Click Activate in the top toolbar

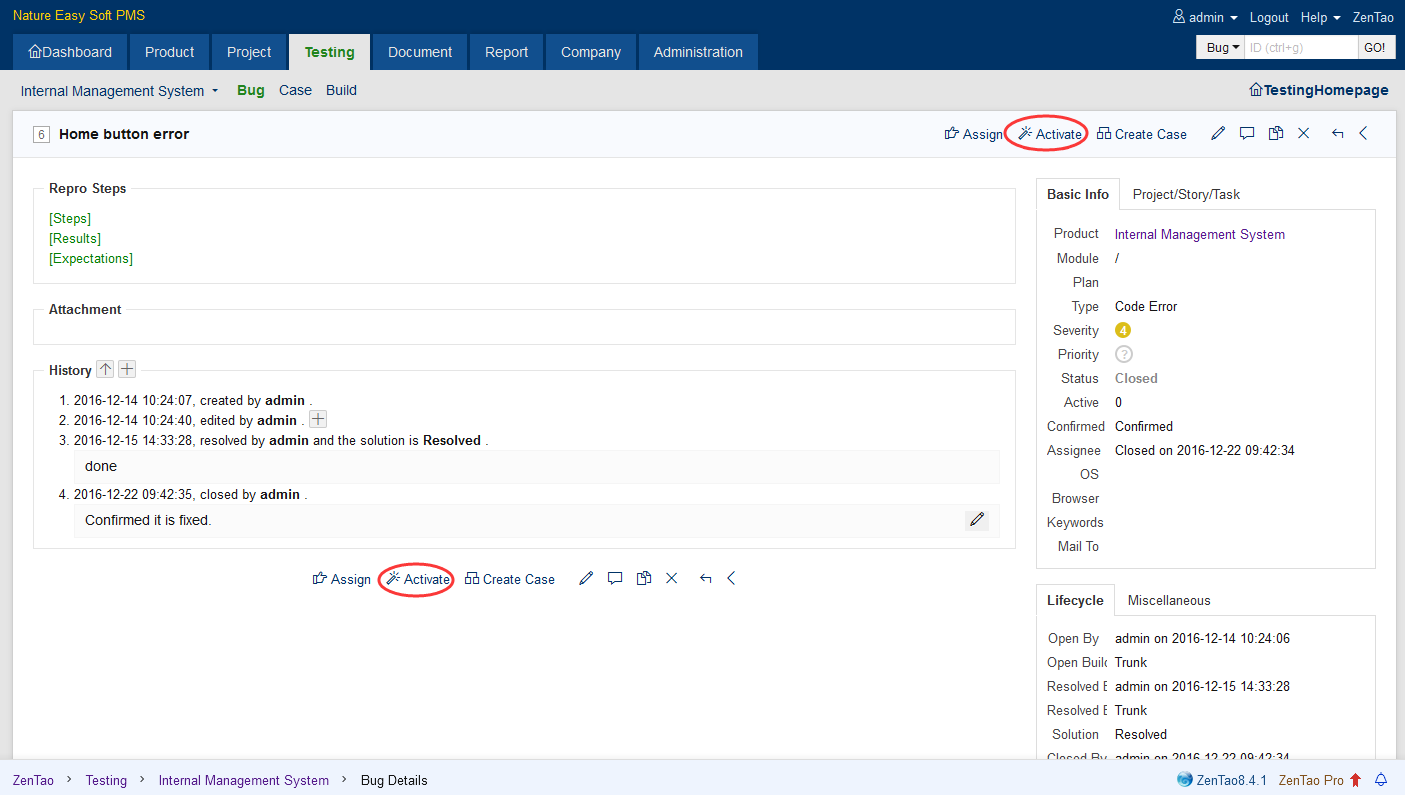(x=1049, y=134)
